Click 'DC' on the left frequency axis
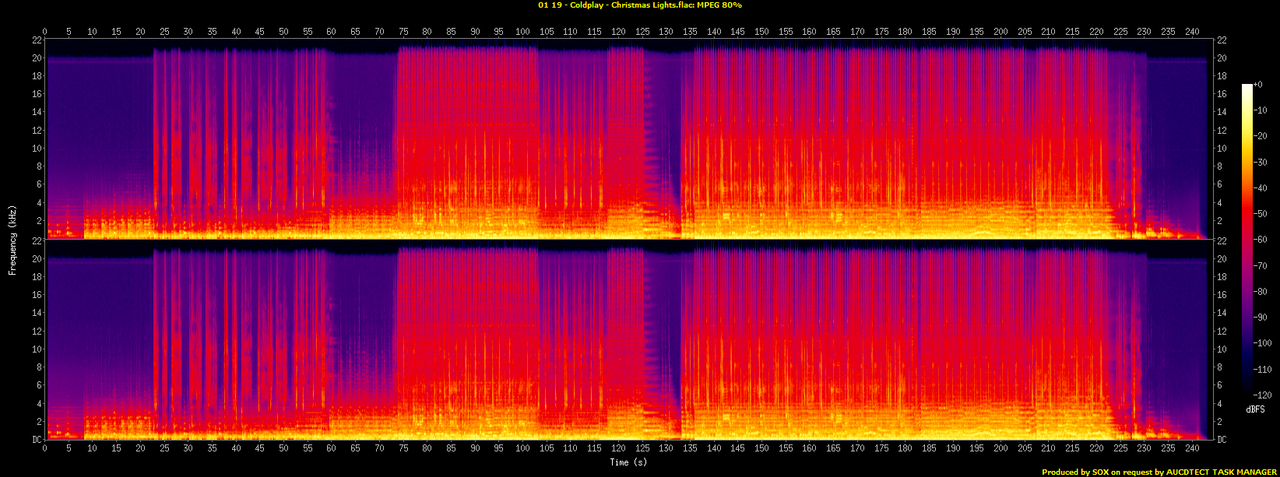Viewport: 1280px width, 477px height. [x=35, y=439]
